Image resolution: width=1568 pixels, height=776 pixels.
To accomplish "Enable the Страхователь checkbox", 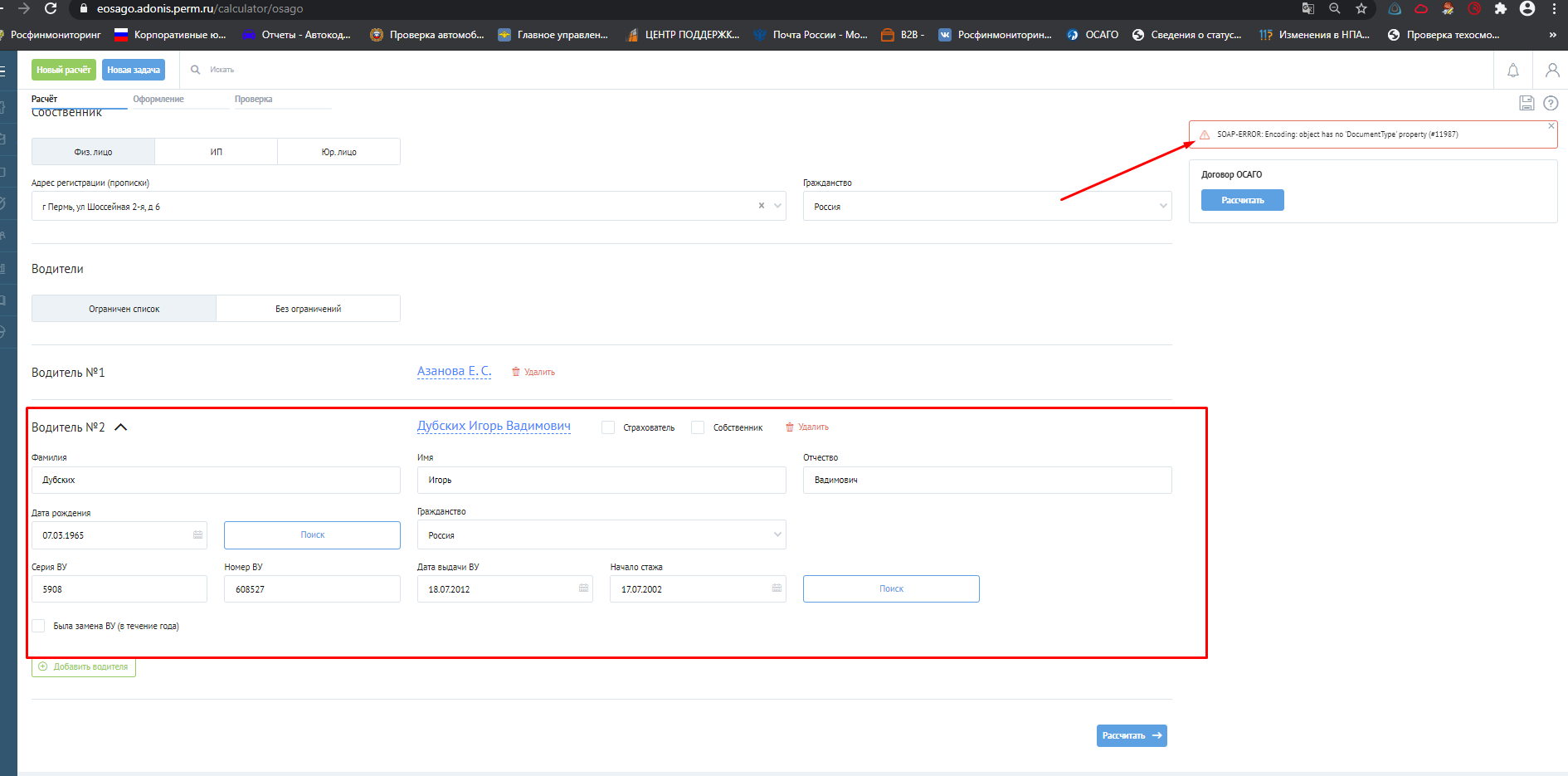I will (x=608, y=427).
